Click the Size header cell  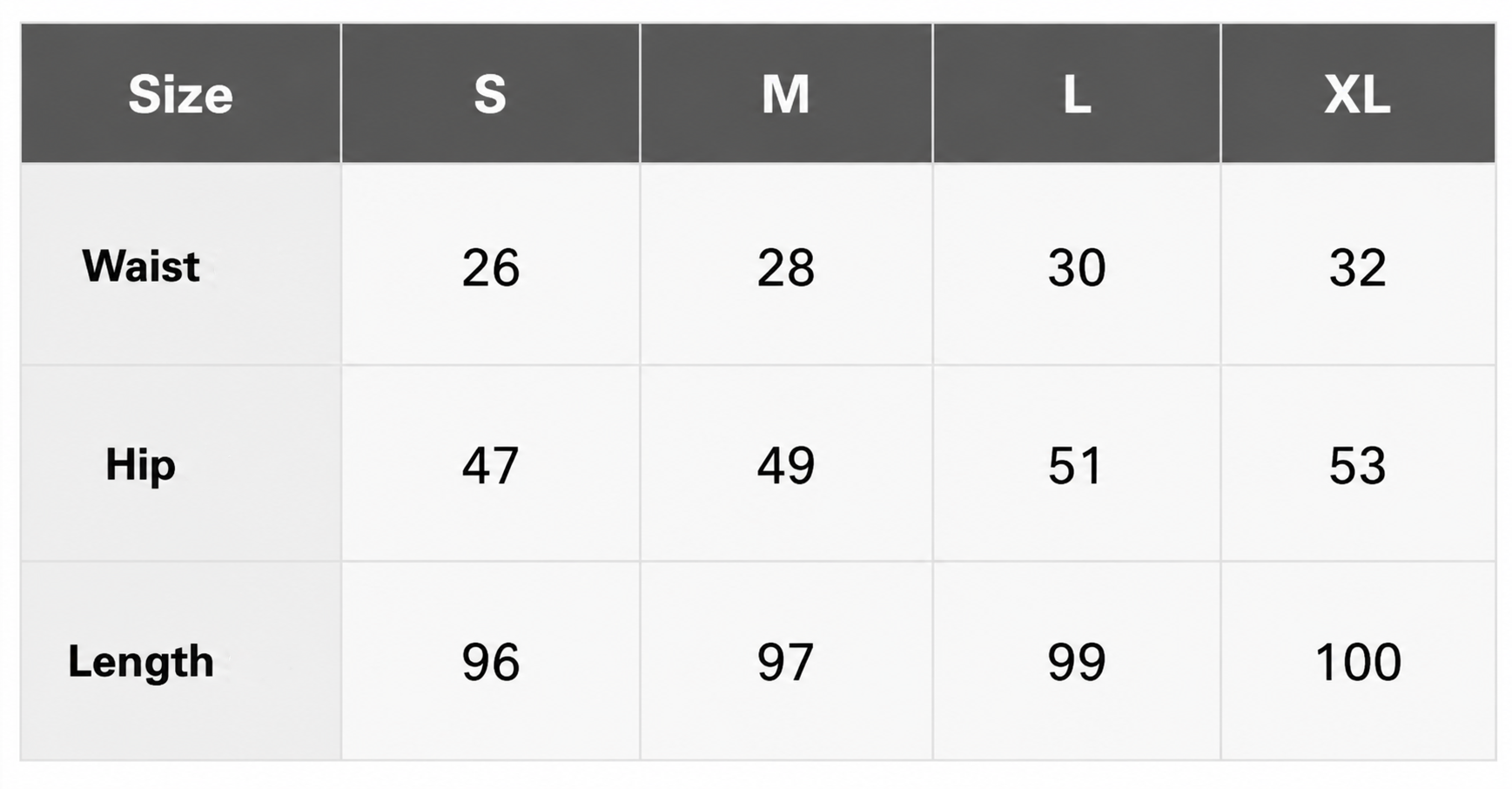click(180, 93)
